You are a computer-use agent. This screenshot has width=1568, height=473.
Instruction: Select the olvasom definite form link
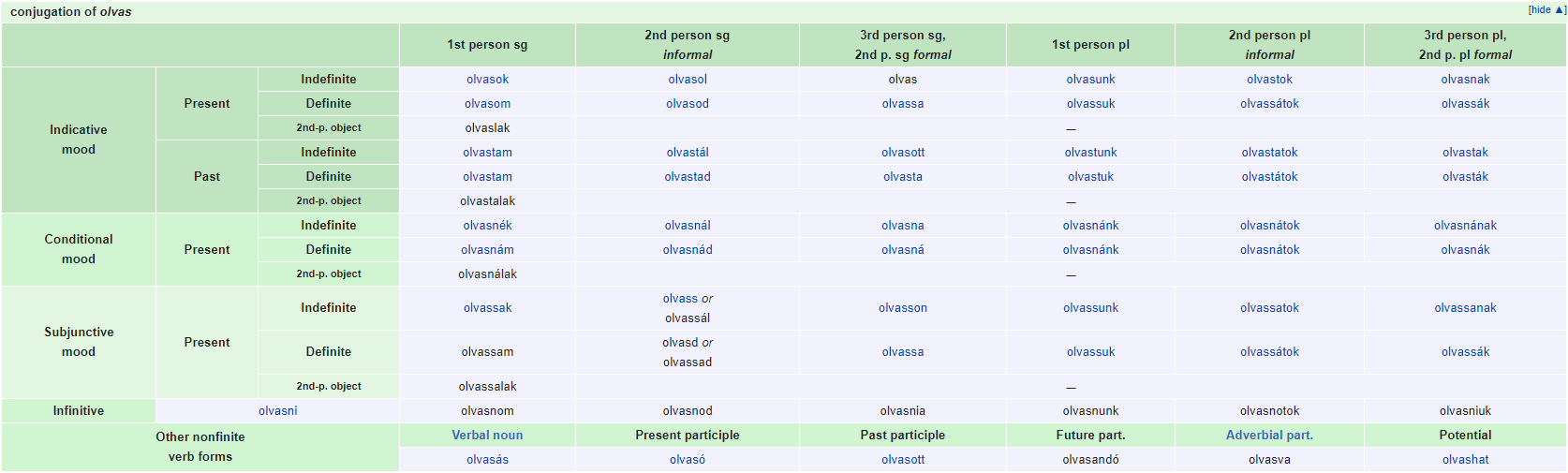tap(487, 104)
